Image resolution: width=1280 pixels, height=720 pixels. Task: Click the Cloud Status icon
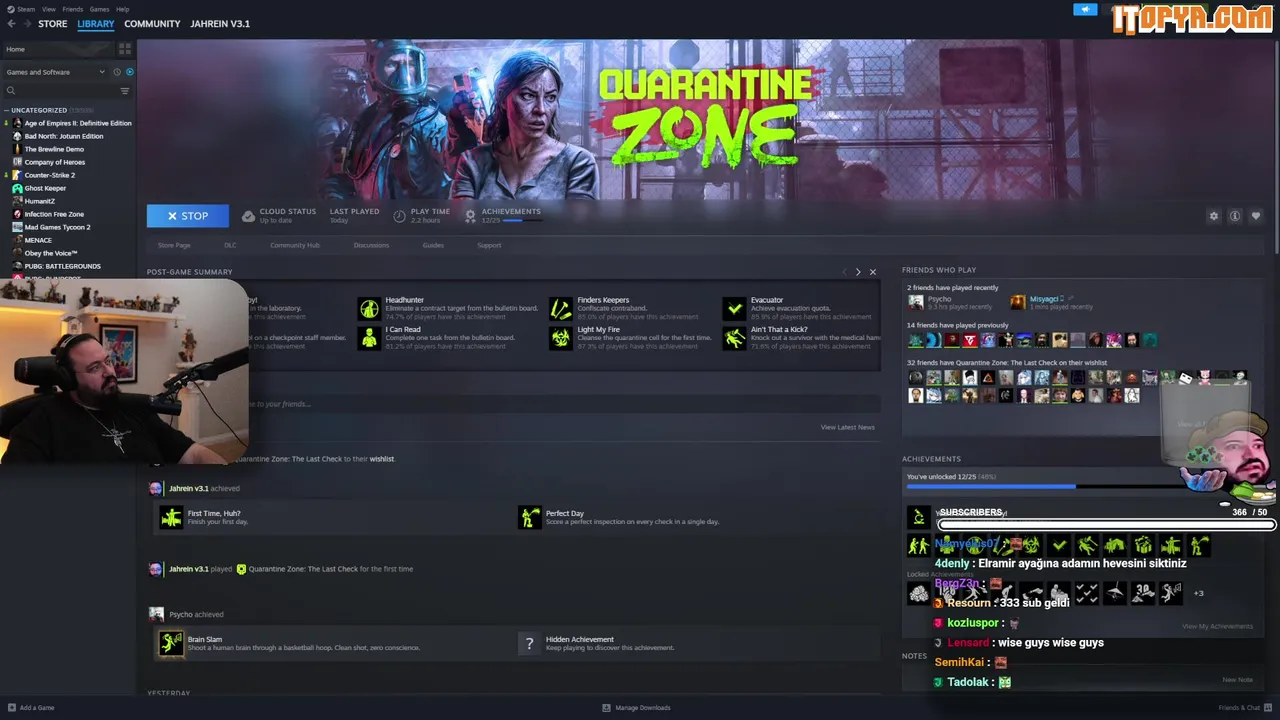tap(249, 216)
